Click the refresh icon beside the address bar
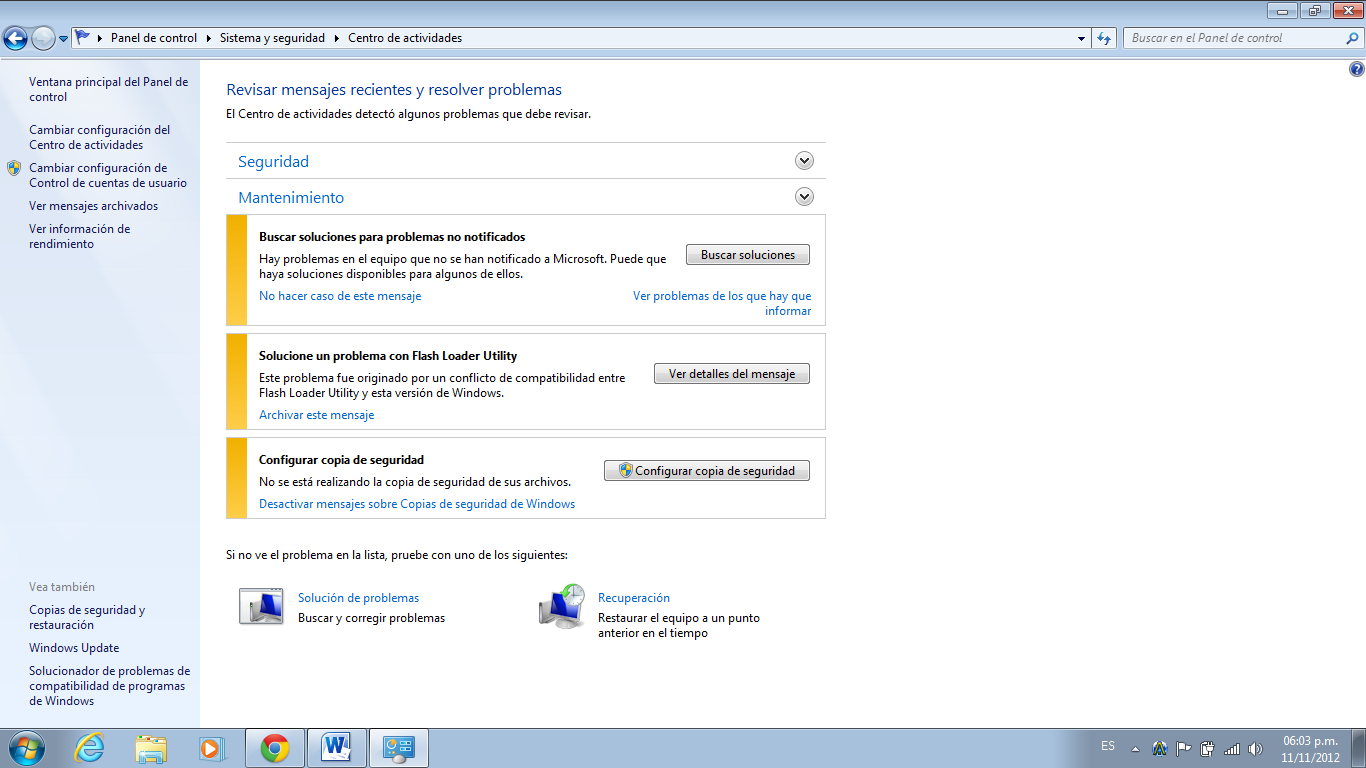 (1101, 38)
